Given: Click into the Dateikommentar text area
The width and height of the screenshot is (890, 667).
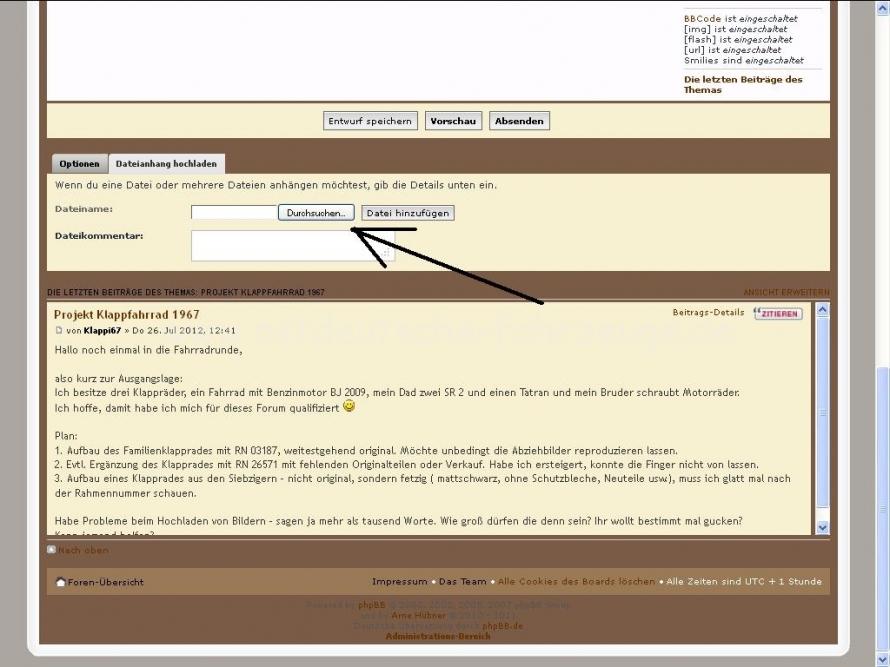Looking at the screenshot, I should [x=292, y=245].
